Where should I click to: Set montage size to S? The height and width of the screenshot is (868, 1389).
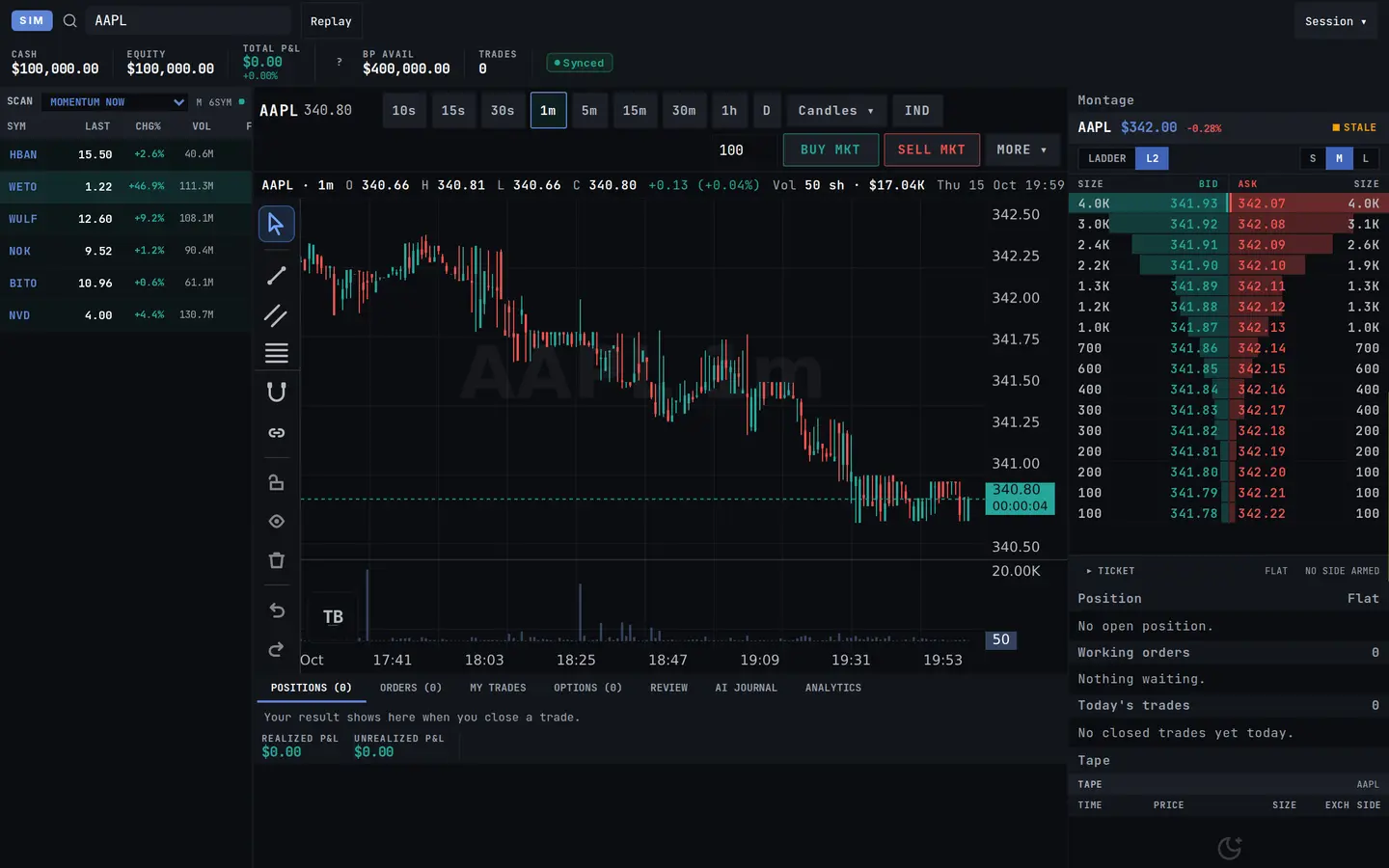[1312, 158]
